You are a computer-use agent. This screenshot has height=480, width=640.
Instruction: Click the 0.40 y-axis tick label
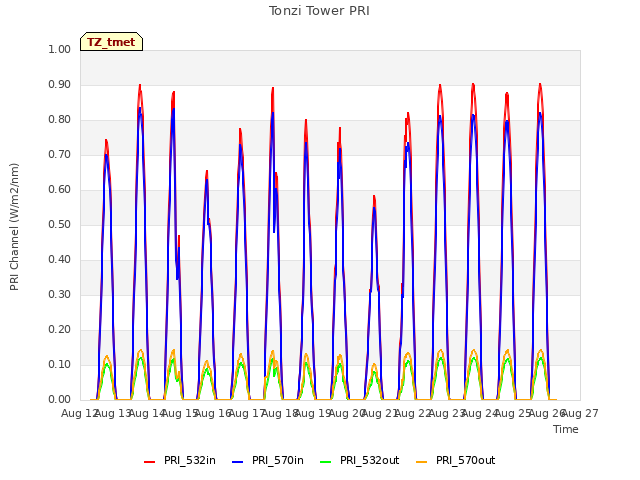(x=60, y=260)
